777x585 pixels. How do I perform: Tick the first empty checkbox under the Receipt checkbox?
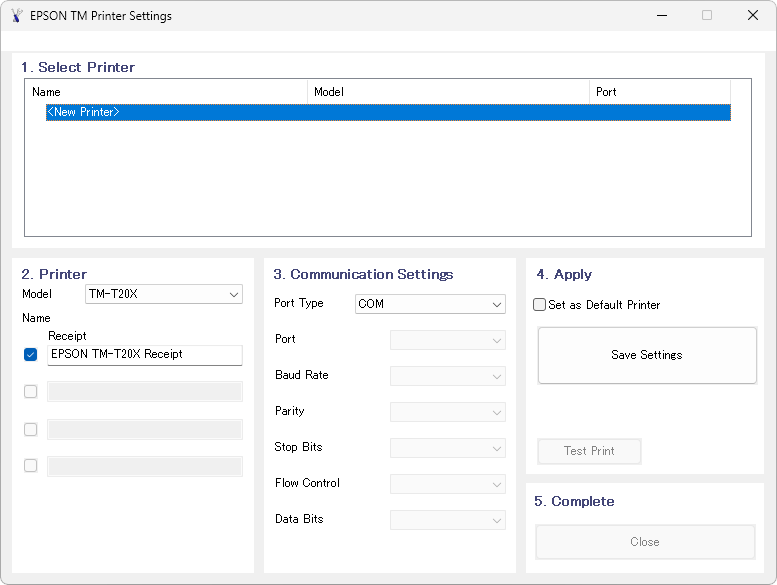30,392
